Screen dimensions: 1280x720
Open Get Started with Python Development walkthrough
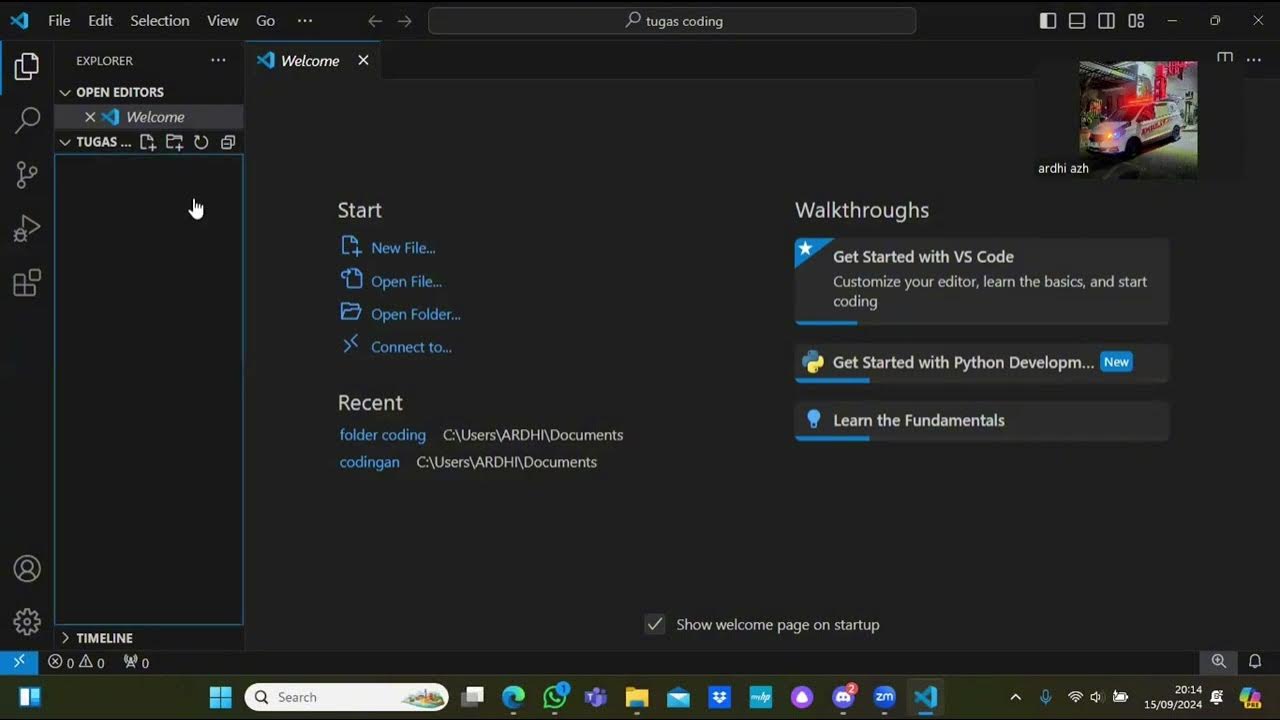pos(981,362)
